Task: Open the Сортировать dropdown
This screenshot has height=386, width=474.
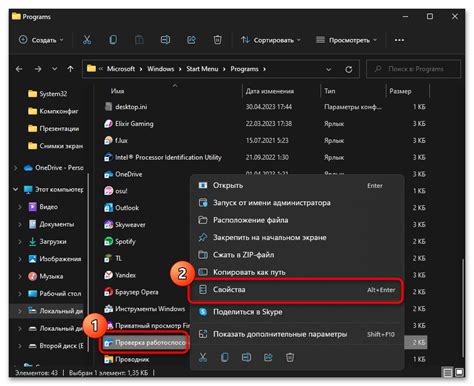Action: coord(271,40)
